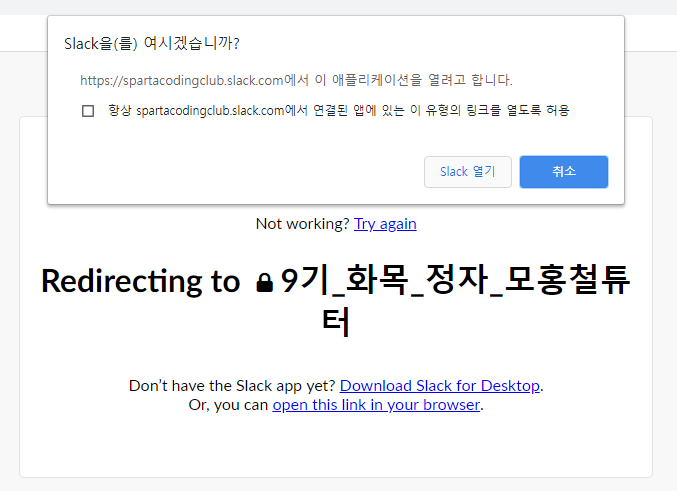The height and width of the screenshot is (491, 677).
Task: Check the always allow spartacodingclub.slack.com checkbox
Action: [88, 111]
